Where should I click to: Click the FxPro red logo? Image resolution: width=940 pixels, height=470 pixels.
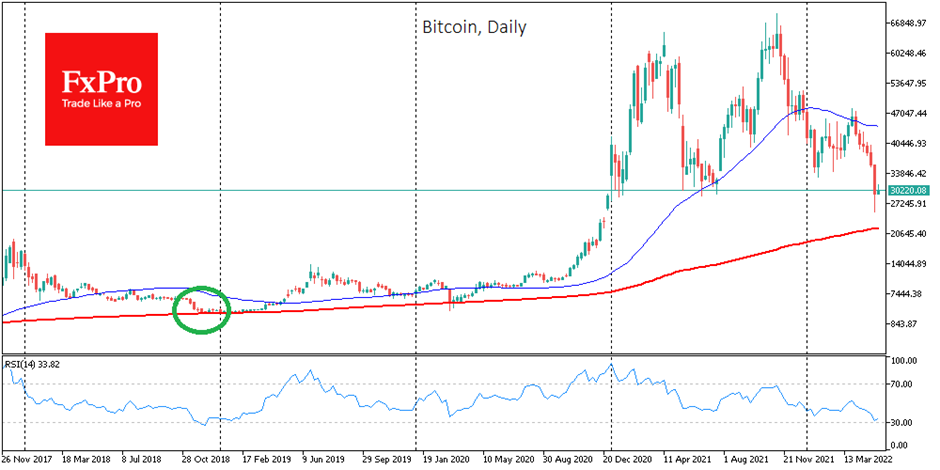tap(101, 89)
